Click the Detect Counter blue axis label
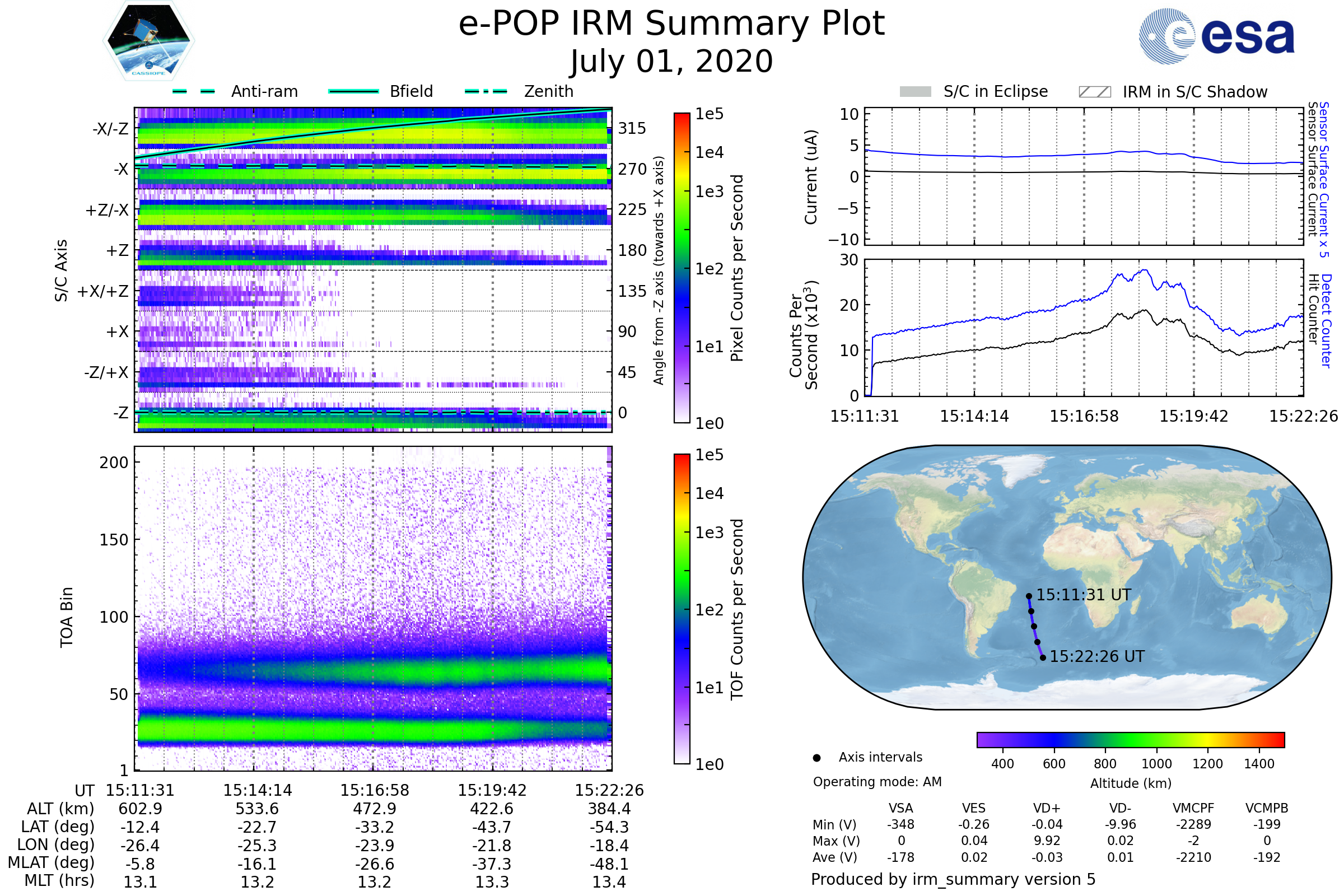 click(1327, 320)
